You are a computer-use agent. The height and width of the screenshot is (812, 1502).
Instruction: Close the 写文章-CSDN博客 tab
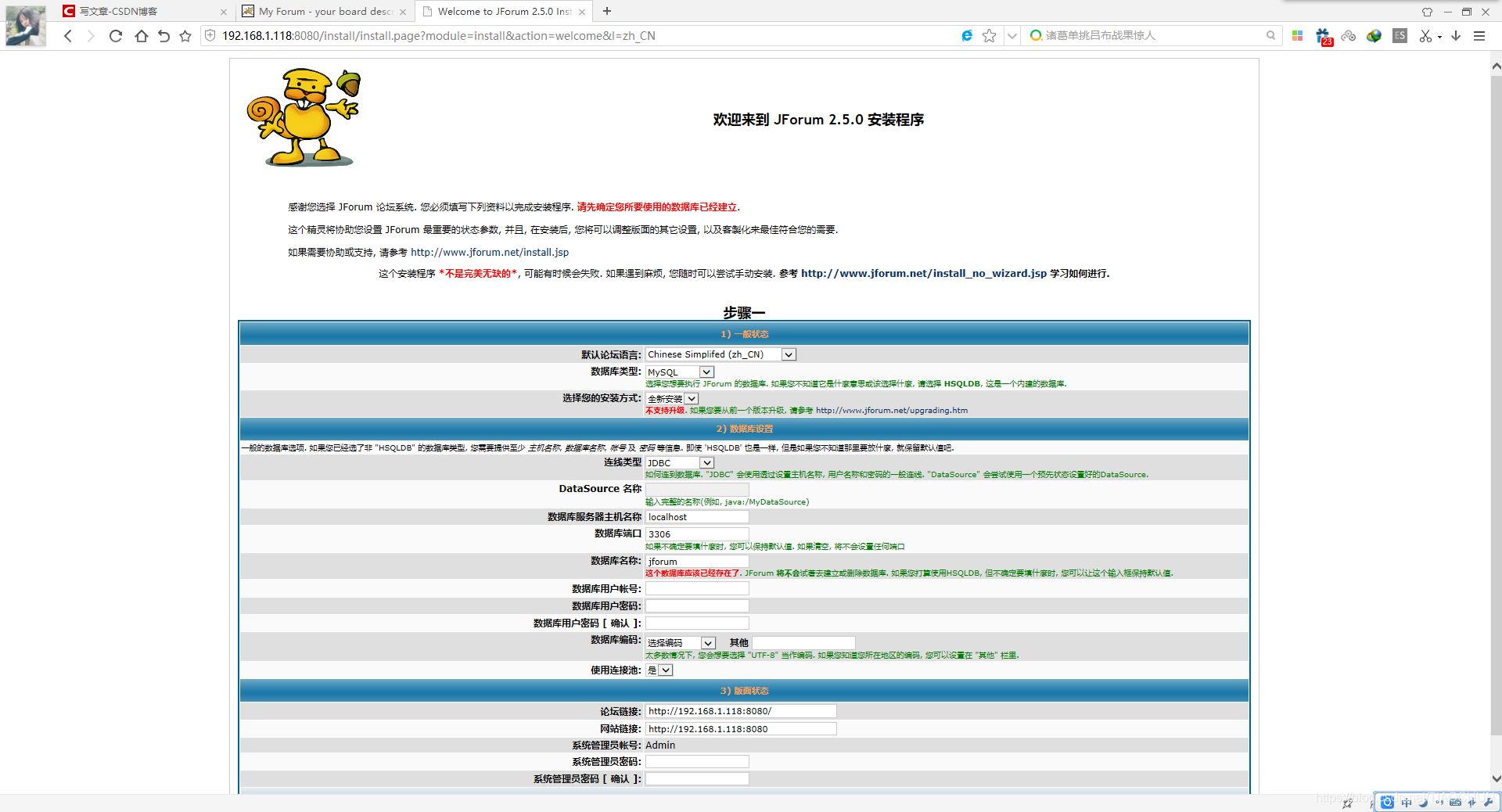click(x=224, y=12)
